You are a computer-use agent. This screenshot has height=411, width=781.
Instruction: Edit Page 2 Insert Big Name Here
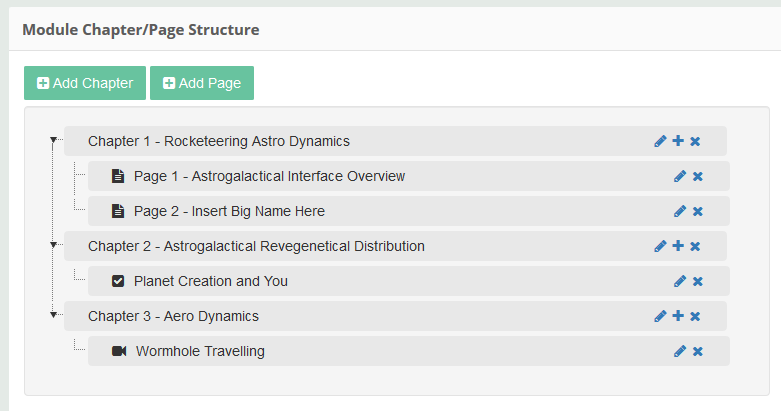pyautogui.click(x=680, y=211)
